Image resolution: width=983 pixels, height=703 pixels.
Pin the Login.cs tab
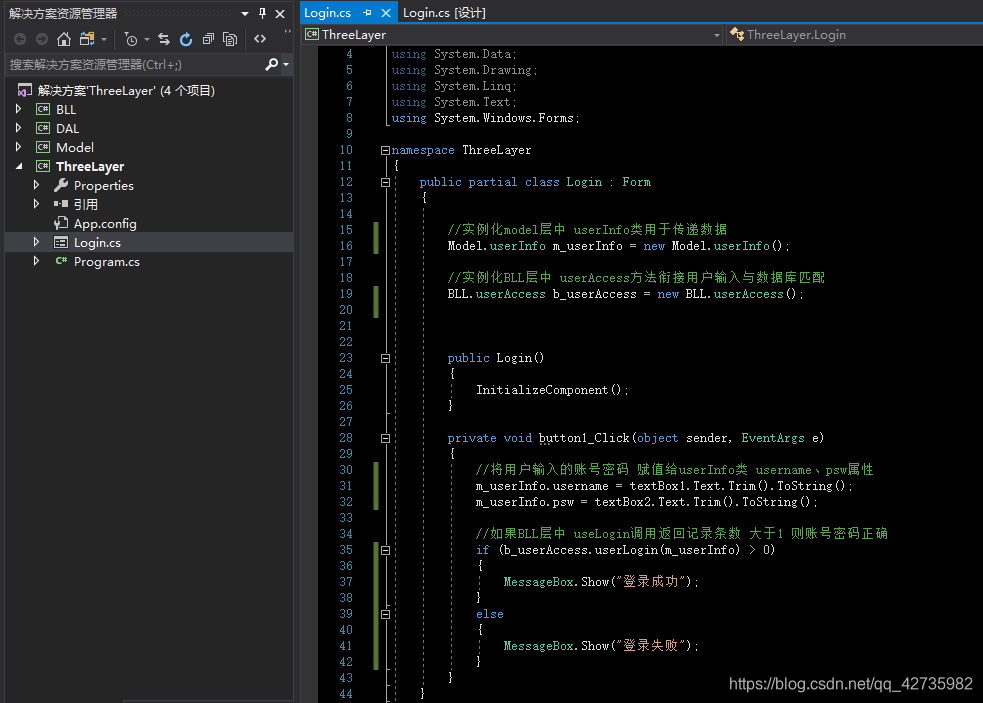(367, 13)
